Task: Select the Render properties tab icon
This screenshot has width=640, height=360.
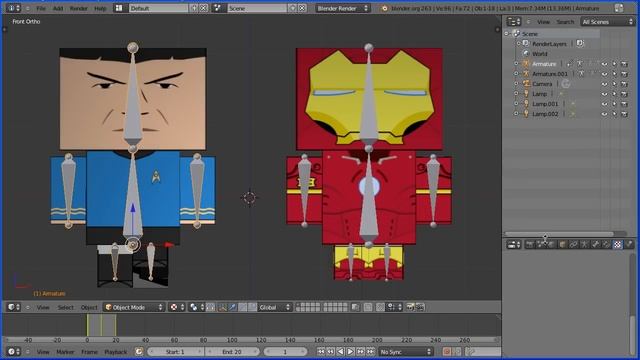Action: [x=529, y=244]
